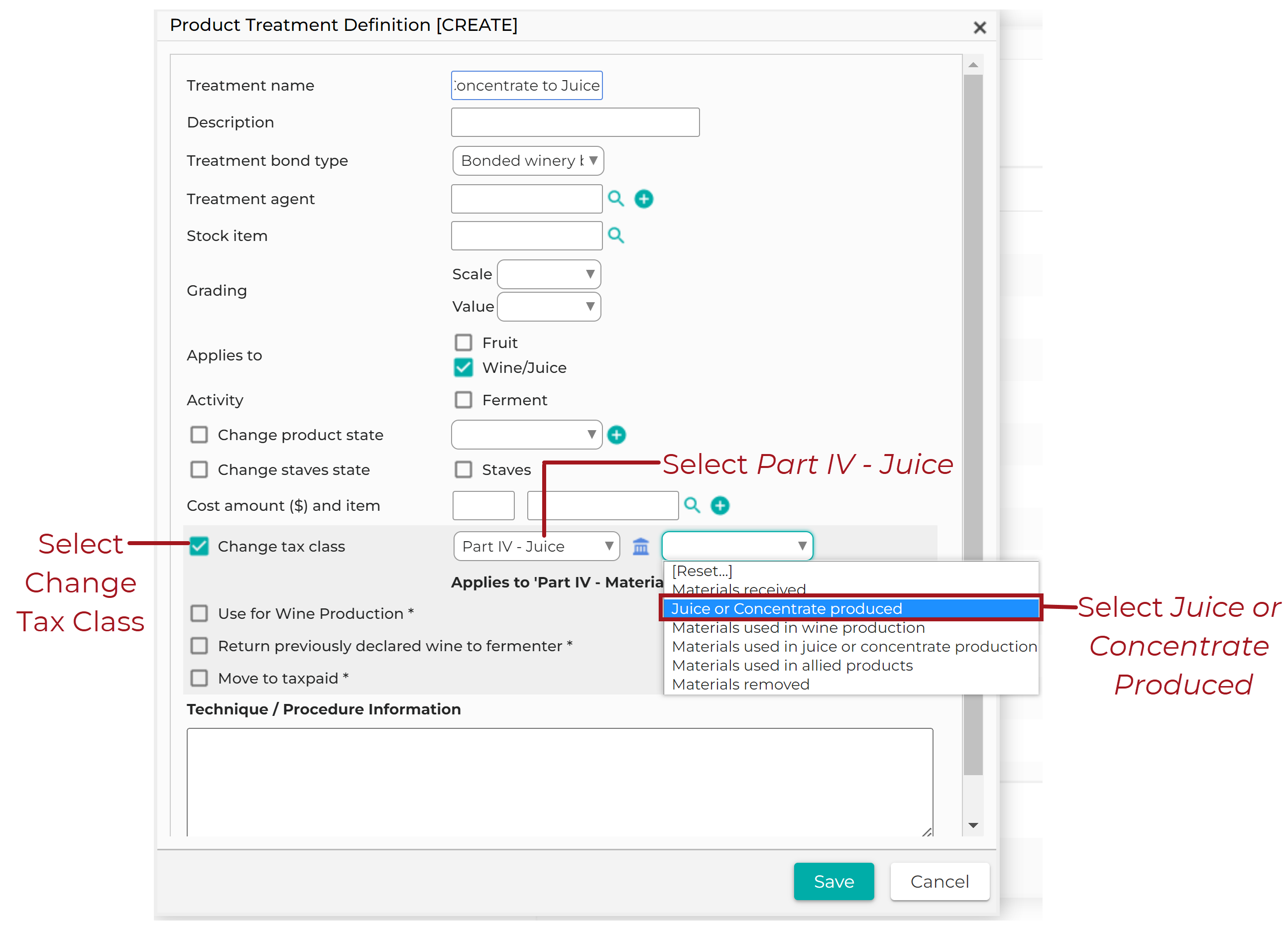Click the Cost amount input field
This screenshot has height=926, width=1288.
click(483, 505)
